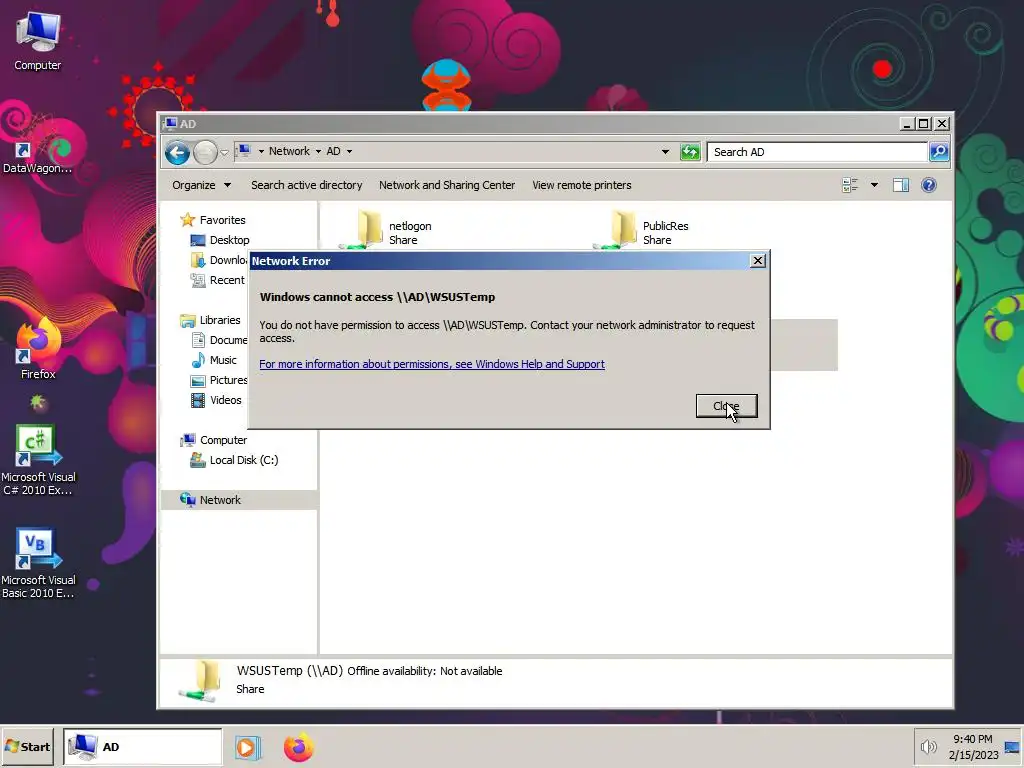Screen dimensions: 1024x768
Task: Click the search magnifier icon
Action: click(938, 152)
